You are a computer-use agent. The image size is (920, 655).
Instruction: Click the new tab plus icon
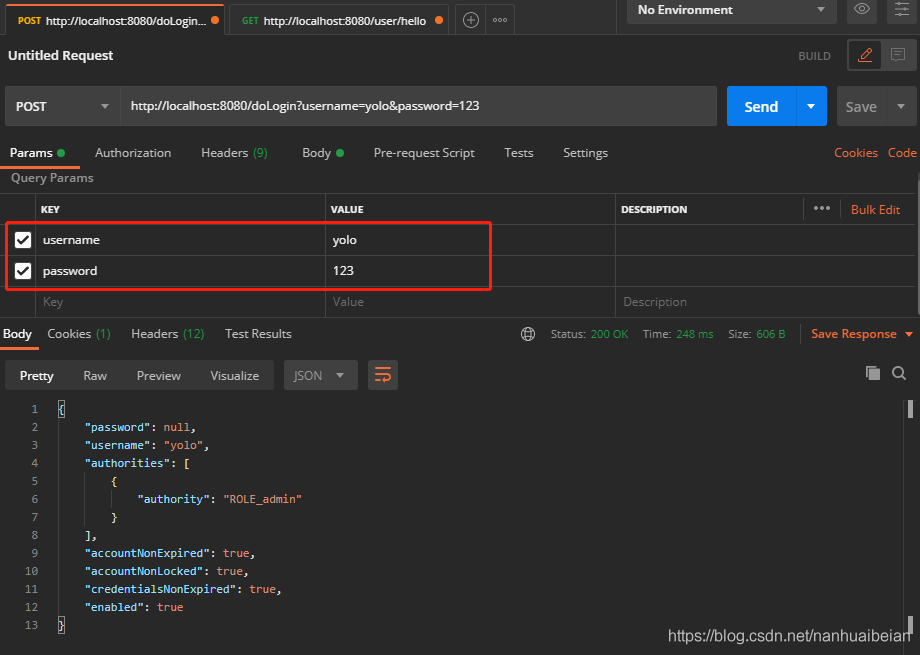point(470,20)
